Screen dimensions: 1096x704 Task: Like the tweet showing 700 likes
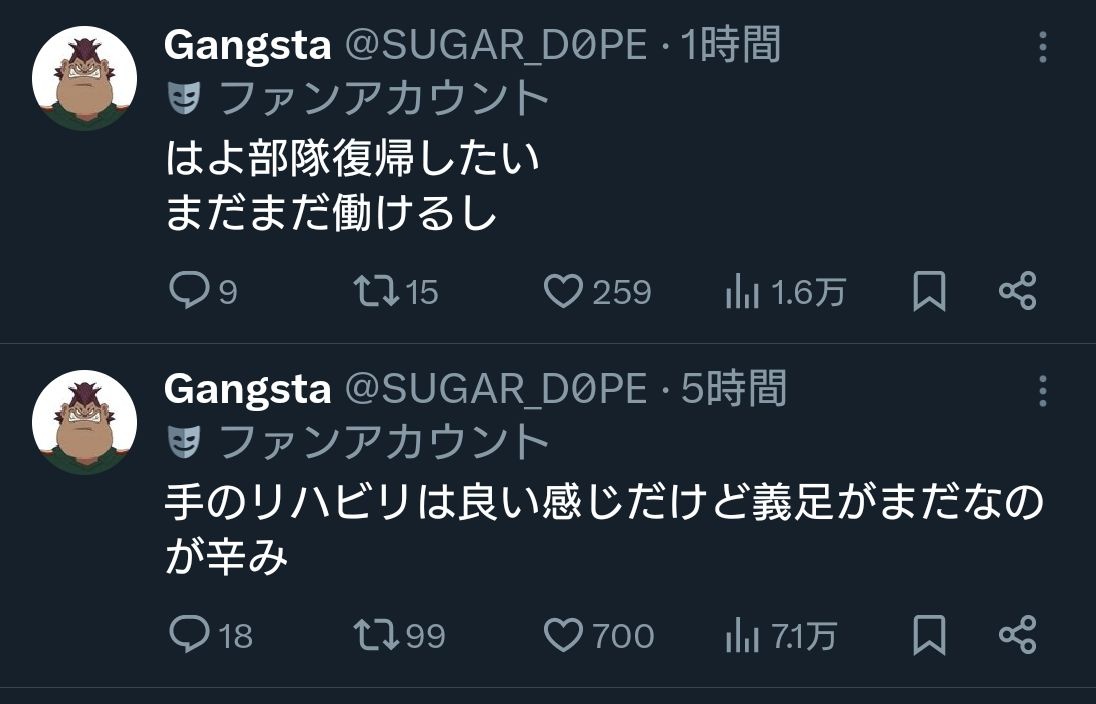(563, 635)
